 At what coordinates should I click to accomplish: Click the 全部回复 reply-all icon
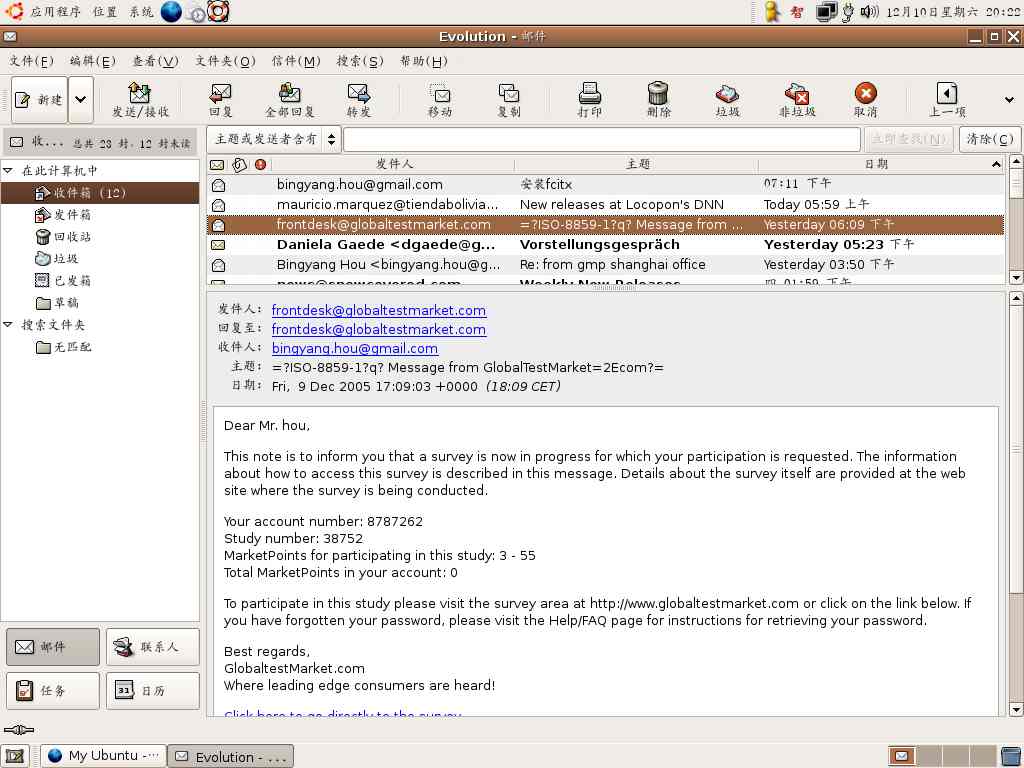pyautogui.click(x=290, y=100)
